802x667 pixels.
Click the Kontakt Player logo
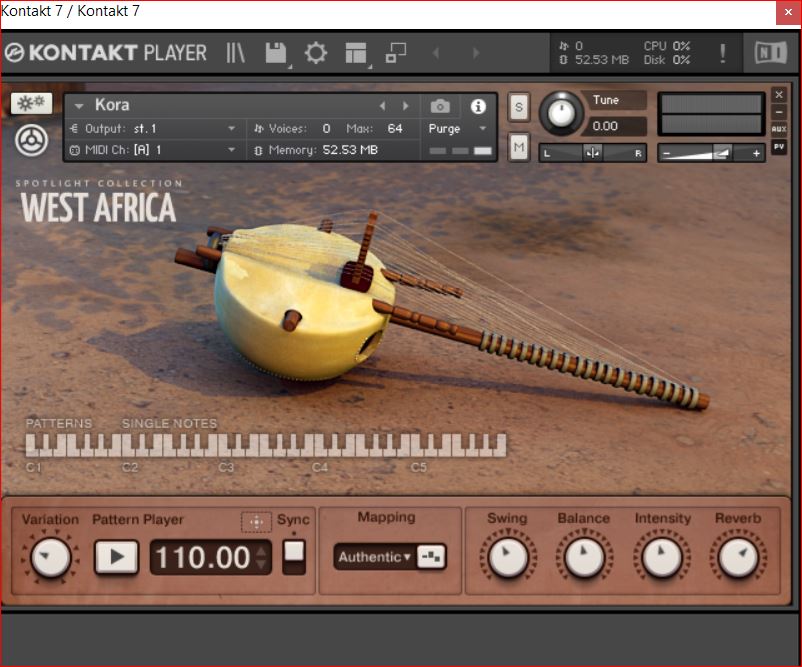click(x=106, y=53)
